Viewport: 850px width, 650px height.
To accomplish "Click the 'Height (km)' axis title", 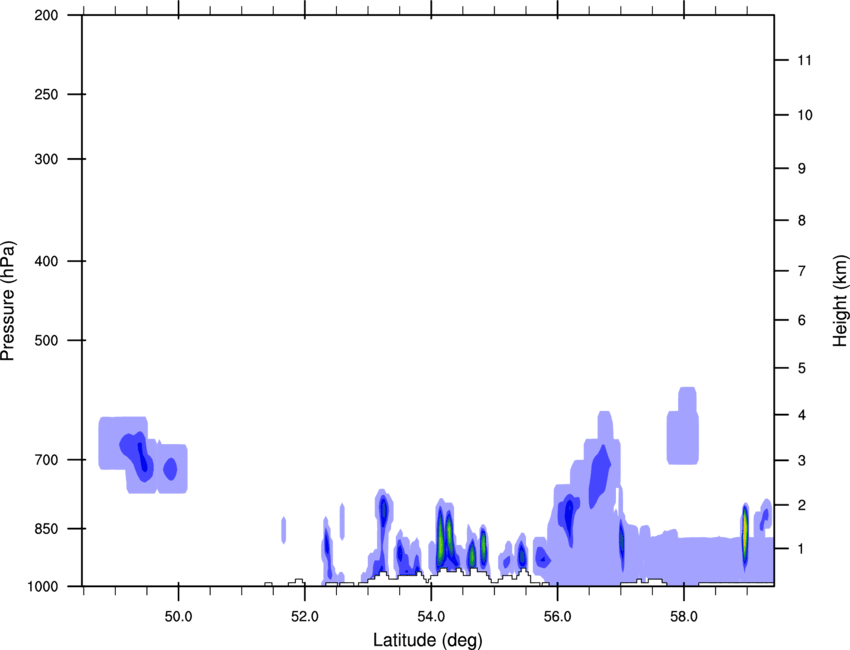I will (840, 301).
